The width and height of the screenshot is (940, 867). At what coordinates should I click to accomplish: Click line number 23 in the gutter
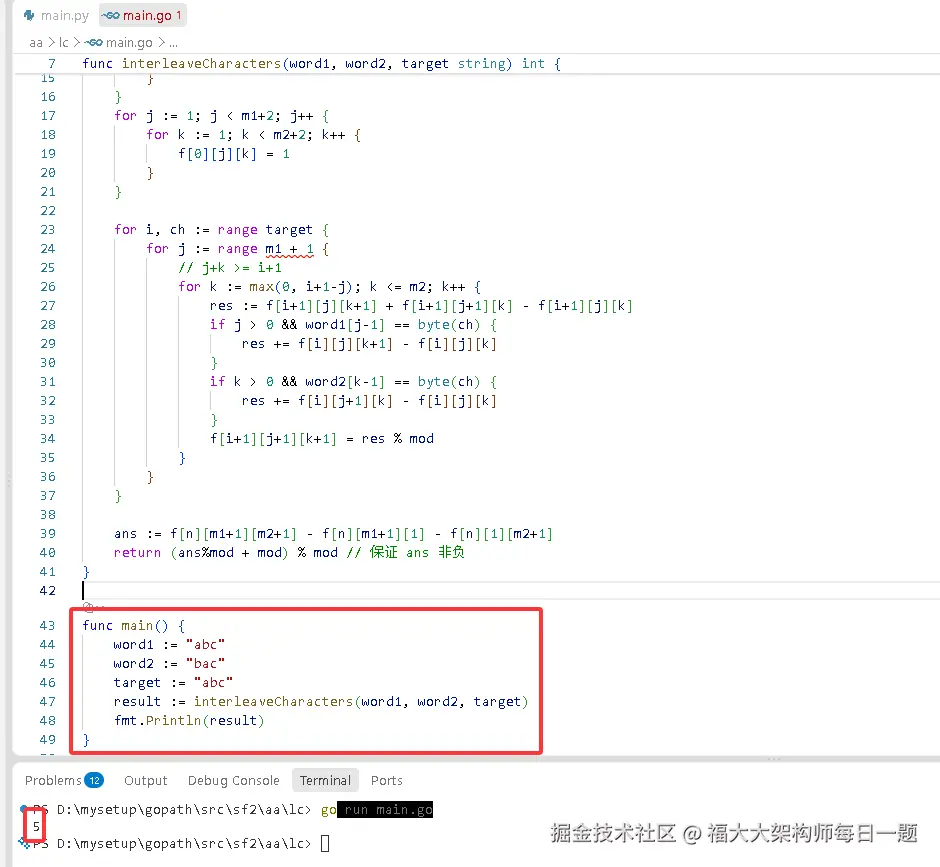pos(48,230)
